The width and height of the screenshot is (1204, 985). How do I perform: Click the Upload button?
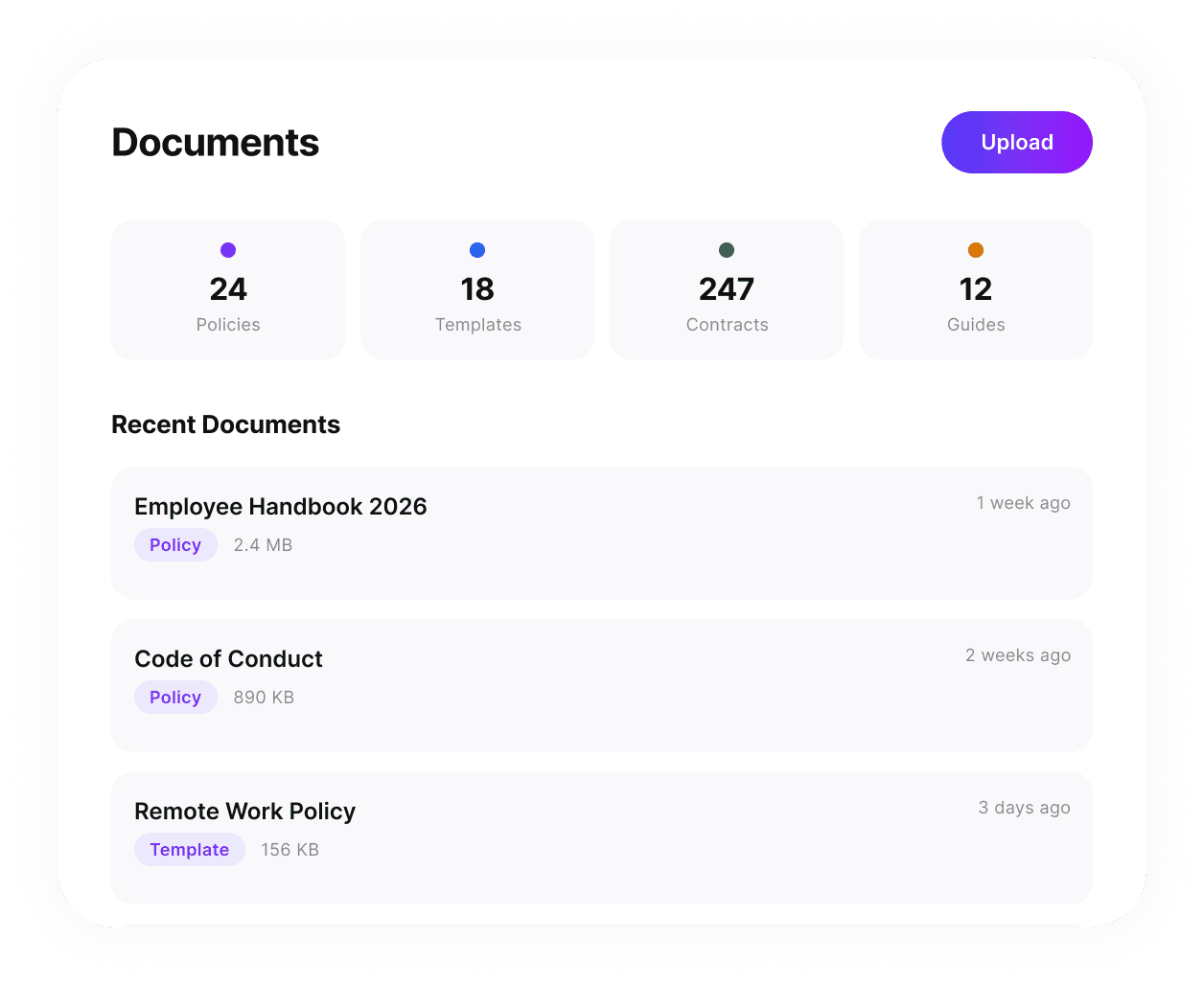coord(1016,142)
